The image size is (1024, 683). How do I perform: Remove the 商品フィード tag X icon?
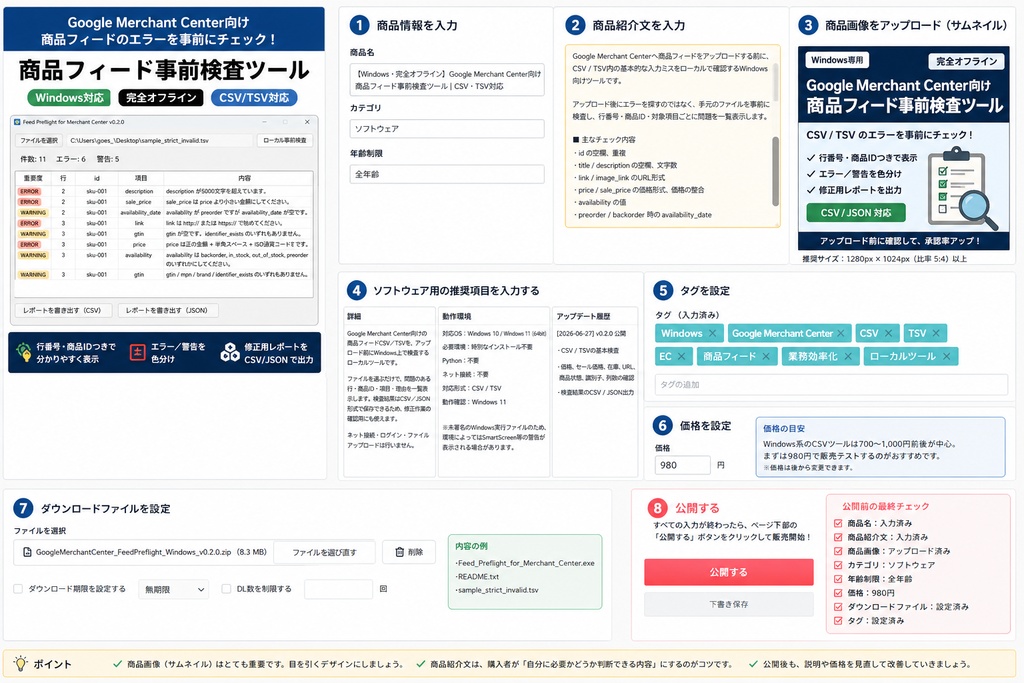click(766, 356)
